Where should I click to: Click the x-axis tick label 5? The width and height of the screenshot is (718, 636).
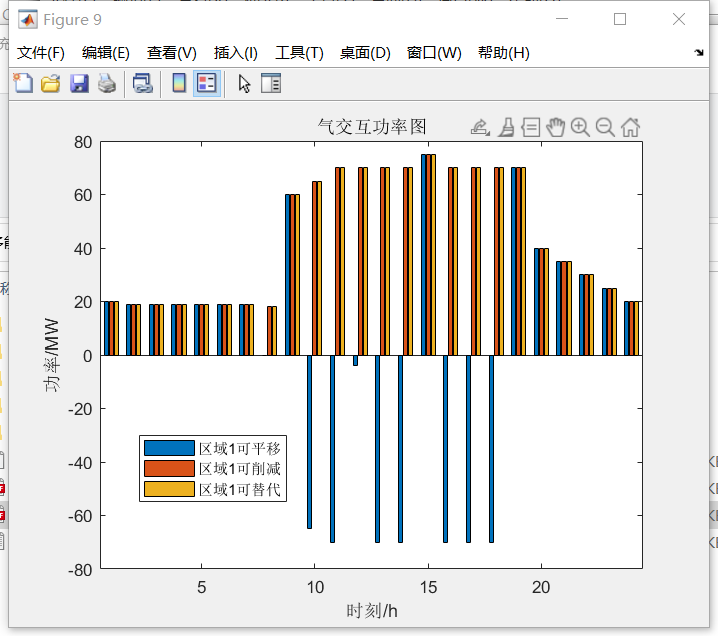click(x=201, y=587)
